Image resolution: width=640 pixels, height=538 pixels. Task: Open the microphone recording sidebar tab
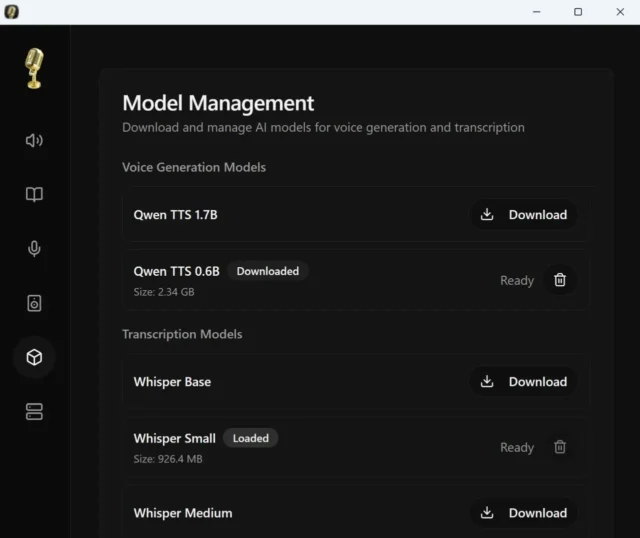coord(34,249)
